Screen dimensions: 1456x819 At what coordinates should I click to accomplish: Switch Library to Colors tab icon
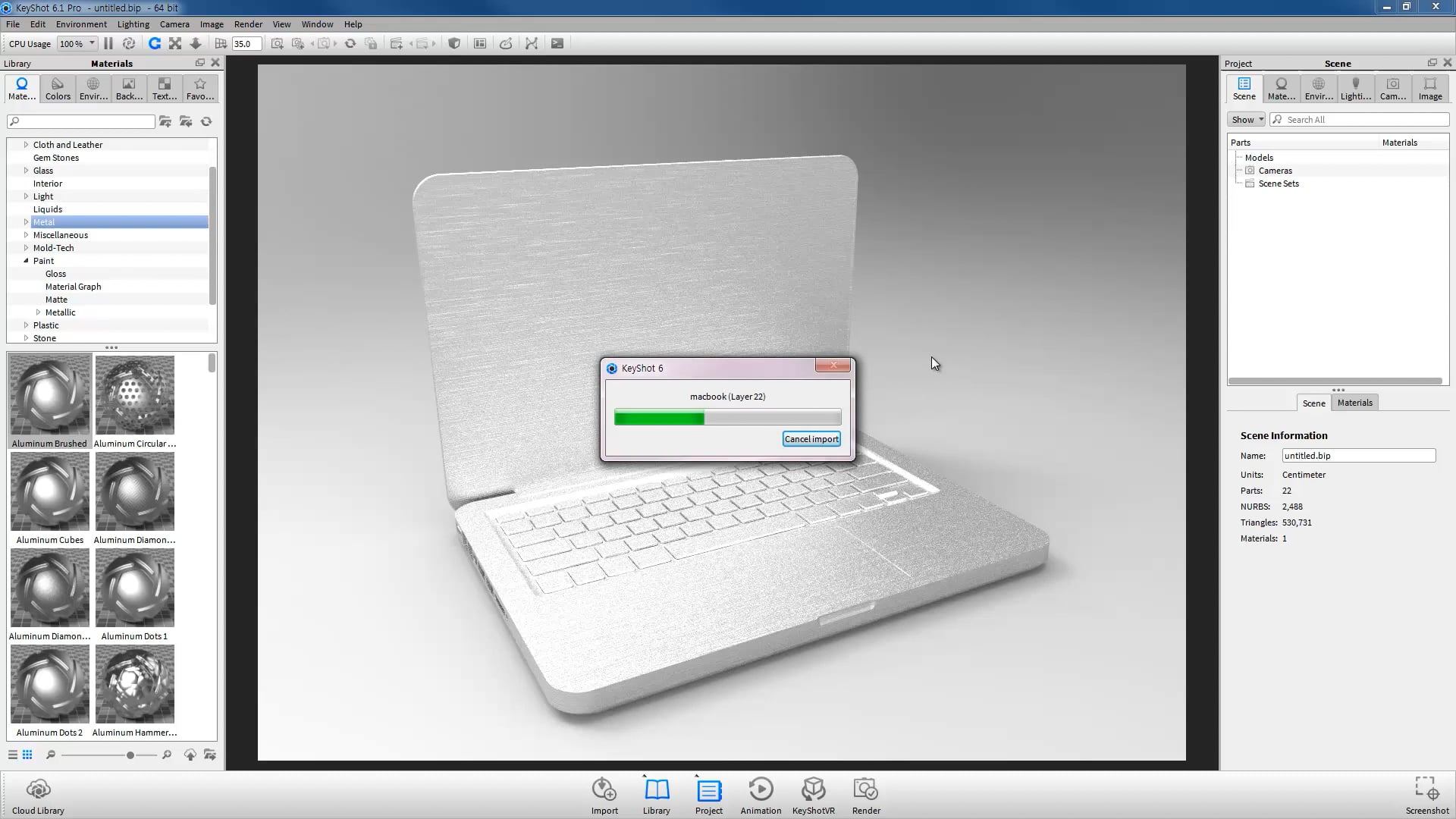[58, 89]
